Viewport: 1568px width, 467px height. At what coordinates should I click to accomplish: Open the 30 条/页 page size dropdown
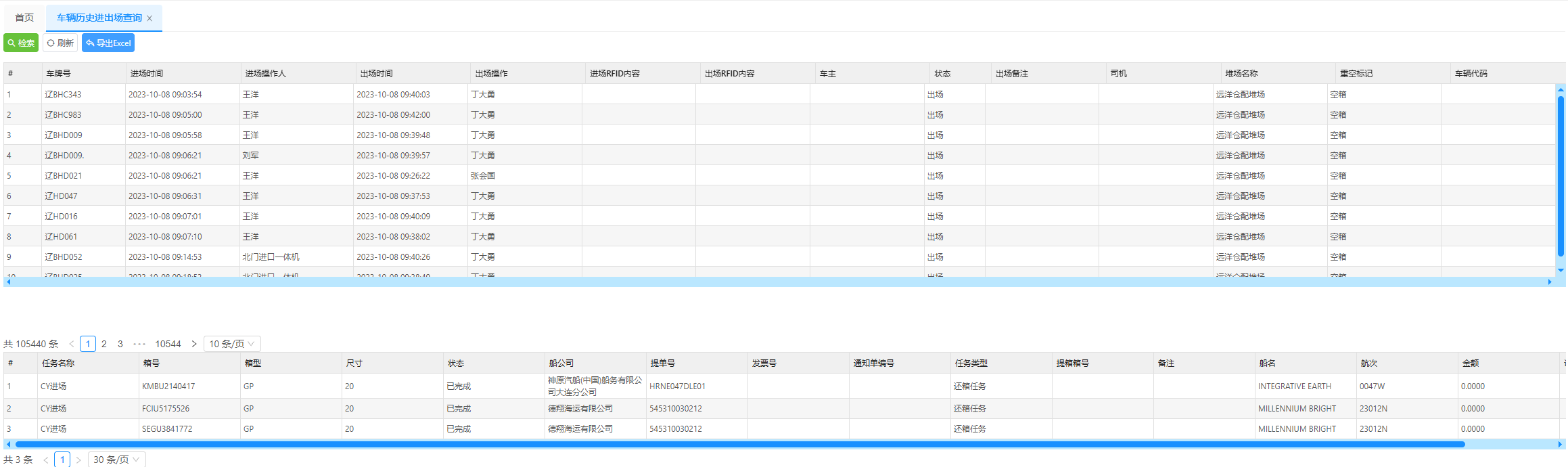116,460
